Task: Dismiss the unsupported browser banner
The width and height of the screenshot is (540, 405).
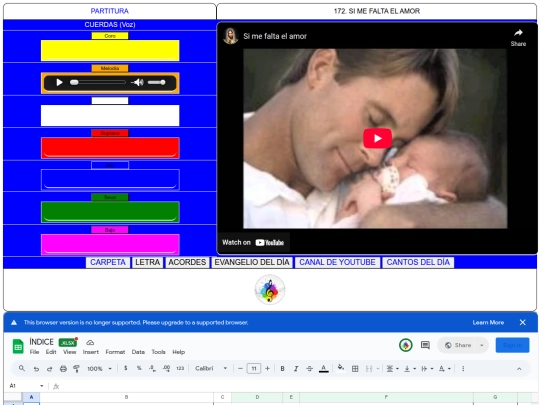Action: (x=522, y=323)
